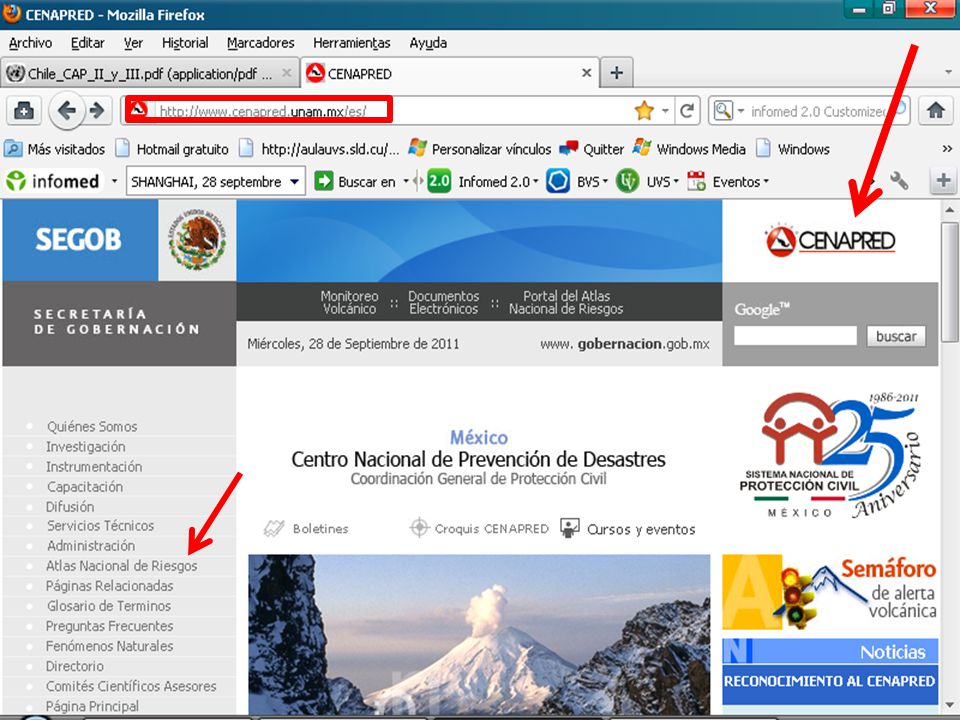Expand the Buscar en dropdown arrow
The width and height of the screenshot is (960, 720).
[x=405, y=181]
